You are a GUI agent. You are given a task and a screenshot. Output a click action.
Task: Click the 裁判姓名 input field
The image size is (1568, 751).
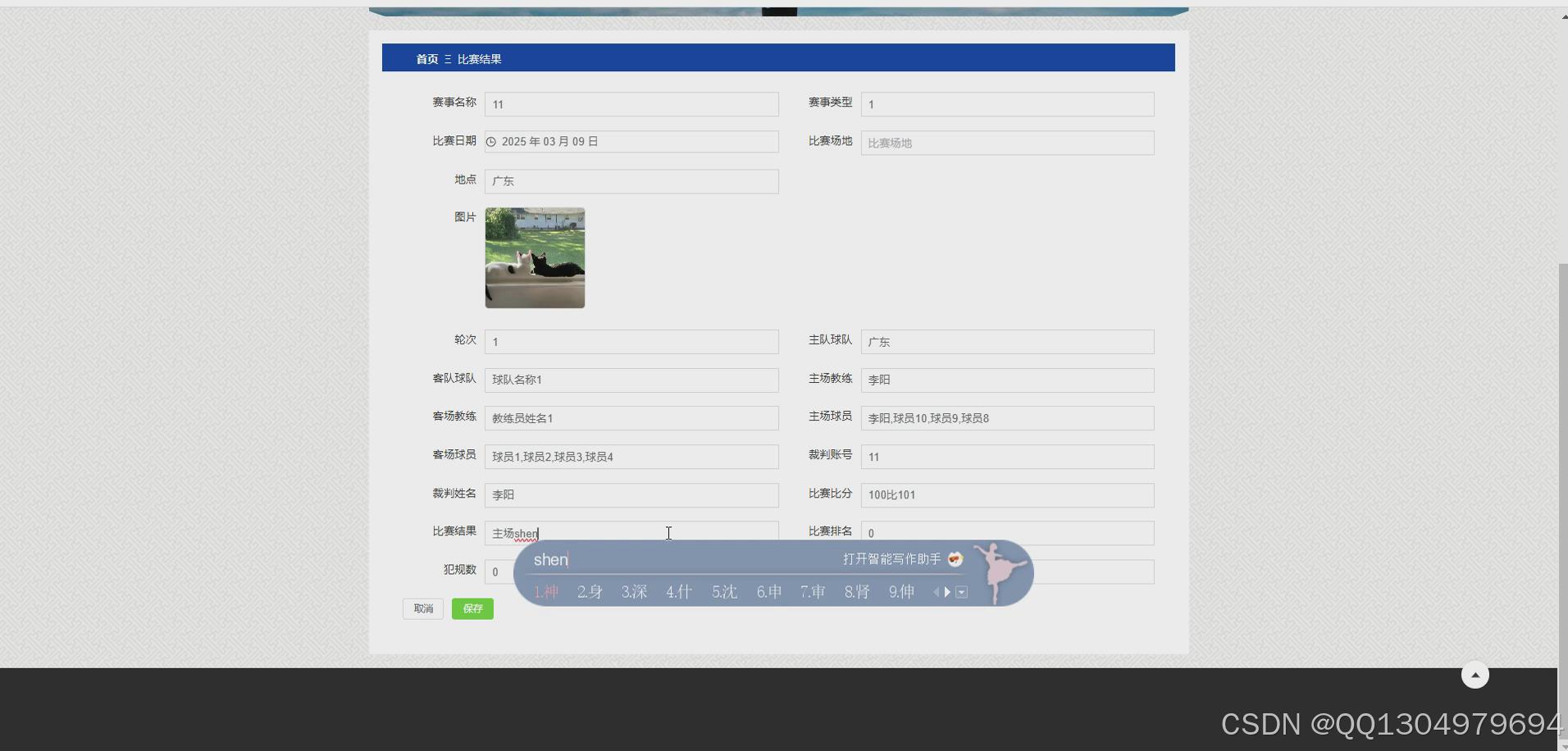(x=631, y=494)
